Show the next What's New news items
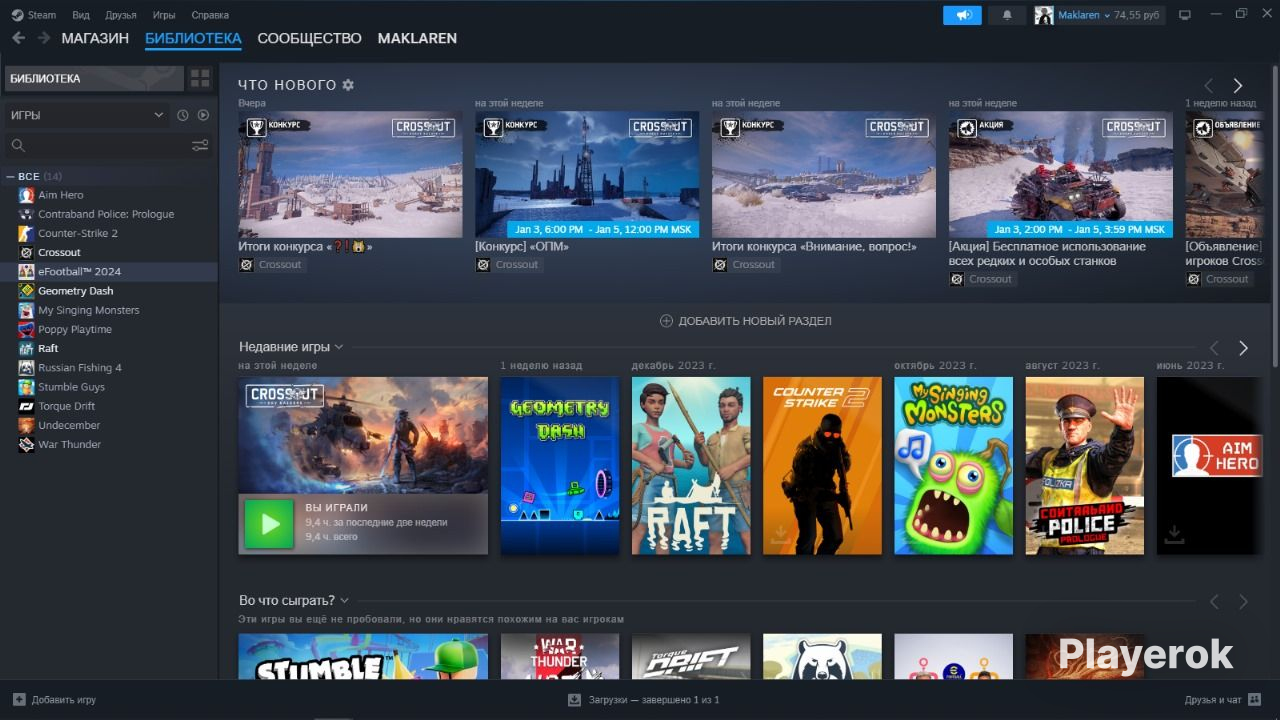 click(x=1237, y=86)
